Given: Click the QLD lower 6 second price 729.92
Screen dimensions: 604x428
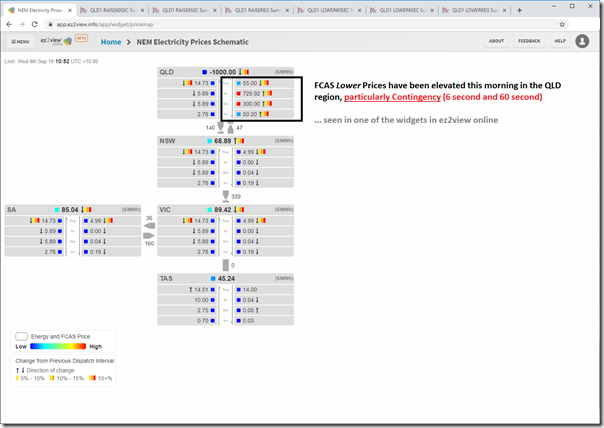Looking at the screenshot, I should (251, 93).
